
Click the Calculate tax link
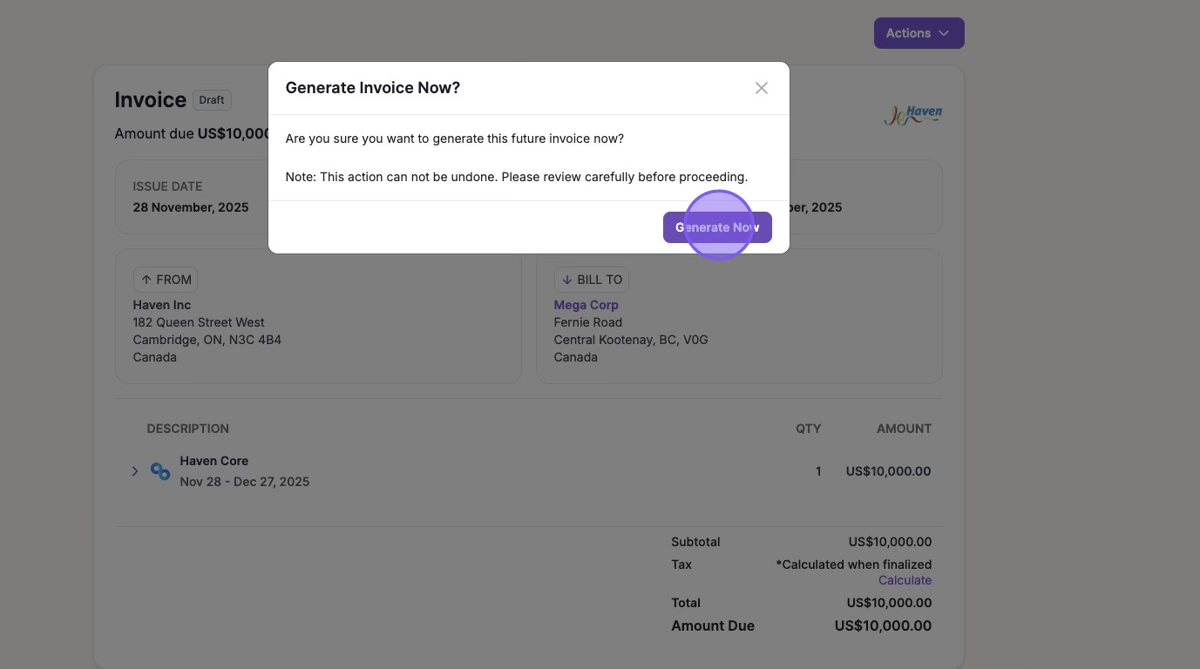[904, 580]
